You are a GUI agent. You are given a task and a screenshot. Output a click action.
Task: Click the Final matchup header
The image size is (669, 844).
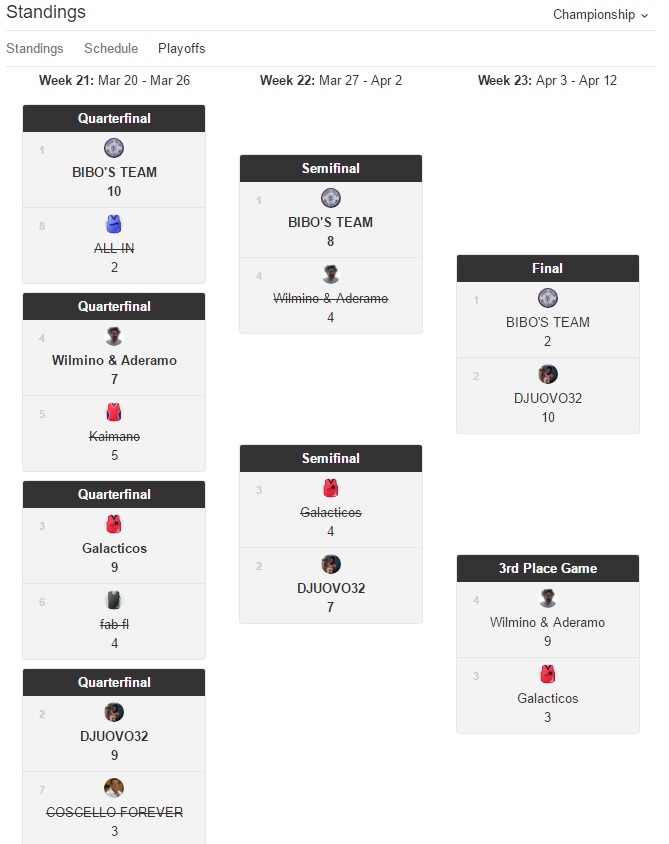click(548, 268)
